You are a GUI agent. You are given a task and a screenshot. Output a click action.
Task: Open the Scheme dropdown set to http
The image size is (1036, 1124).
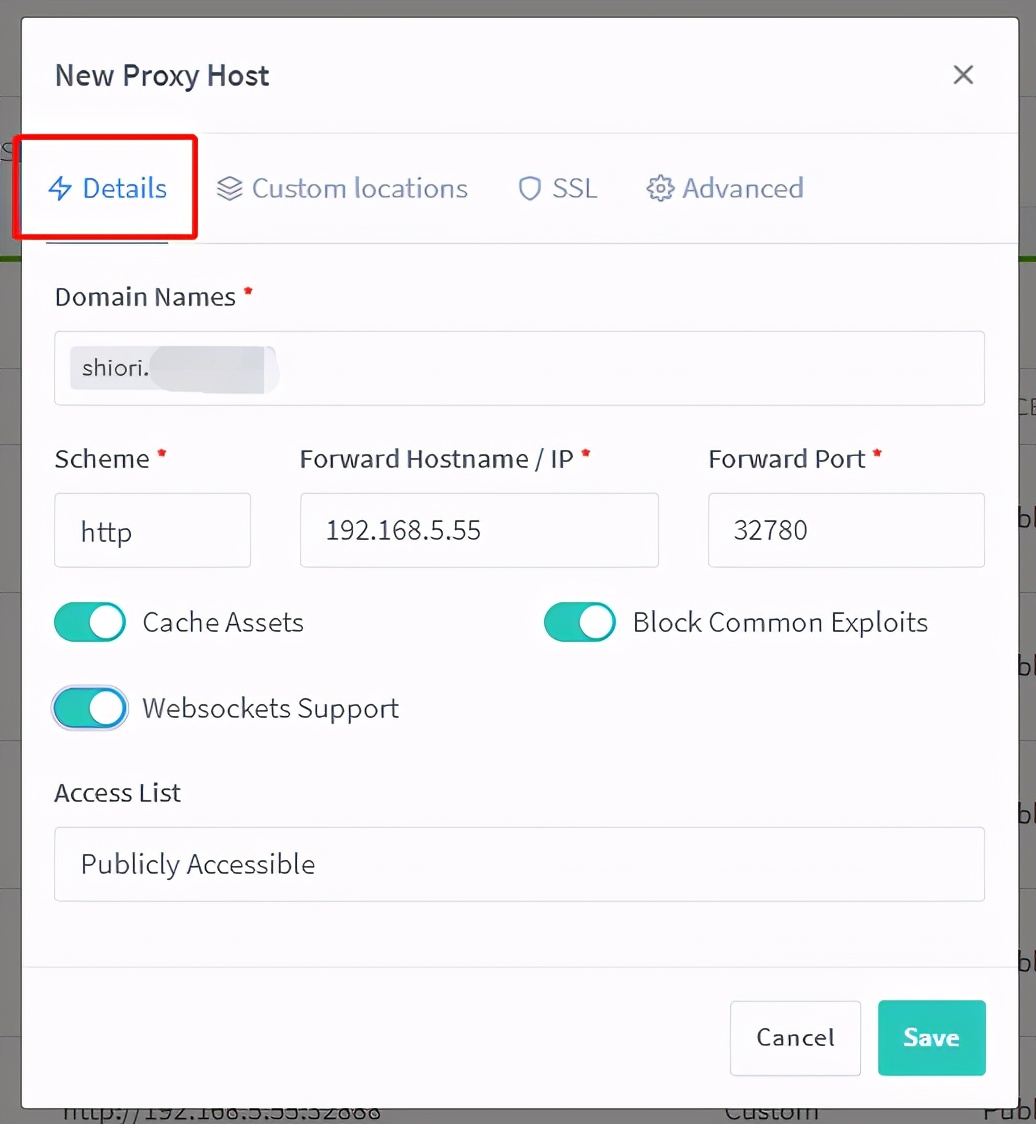[152, 530]
